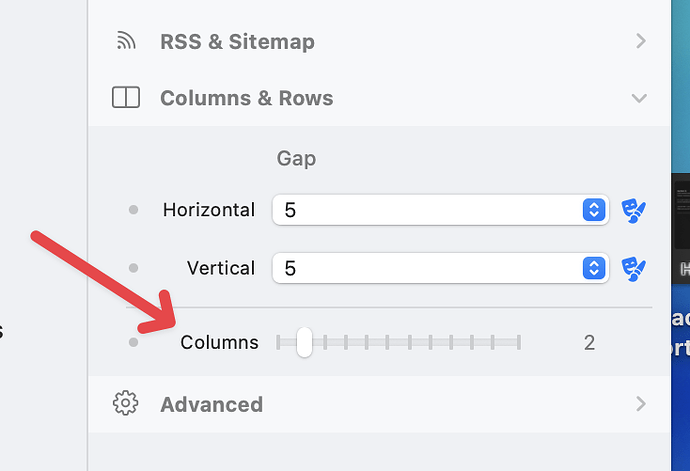Open the Vertical gap stepper arrows
The height and width of the screenshot is (471, 690).
point(594,268)
